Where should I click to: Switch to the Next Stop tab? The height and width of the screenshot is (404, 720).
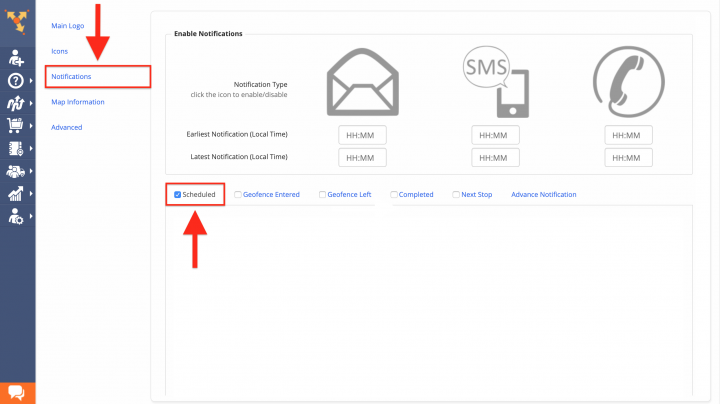point(477,195)
